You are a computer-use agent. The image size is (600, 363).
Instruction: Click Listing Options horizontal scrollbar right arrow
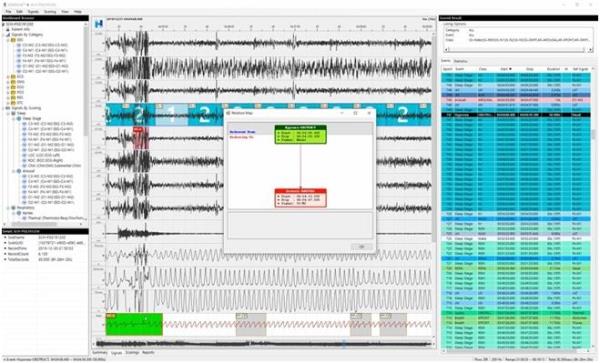point(589,50)
